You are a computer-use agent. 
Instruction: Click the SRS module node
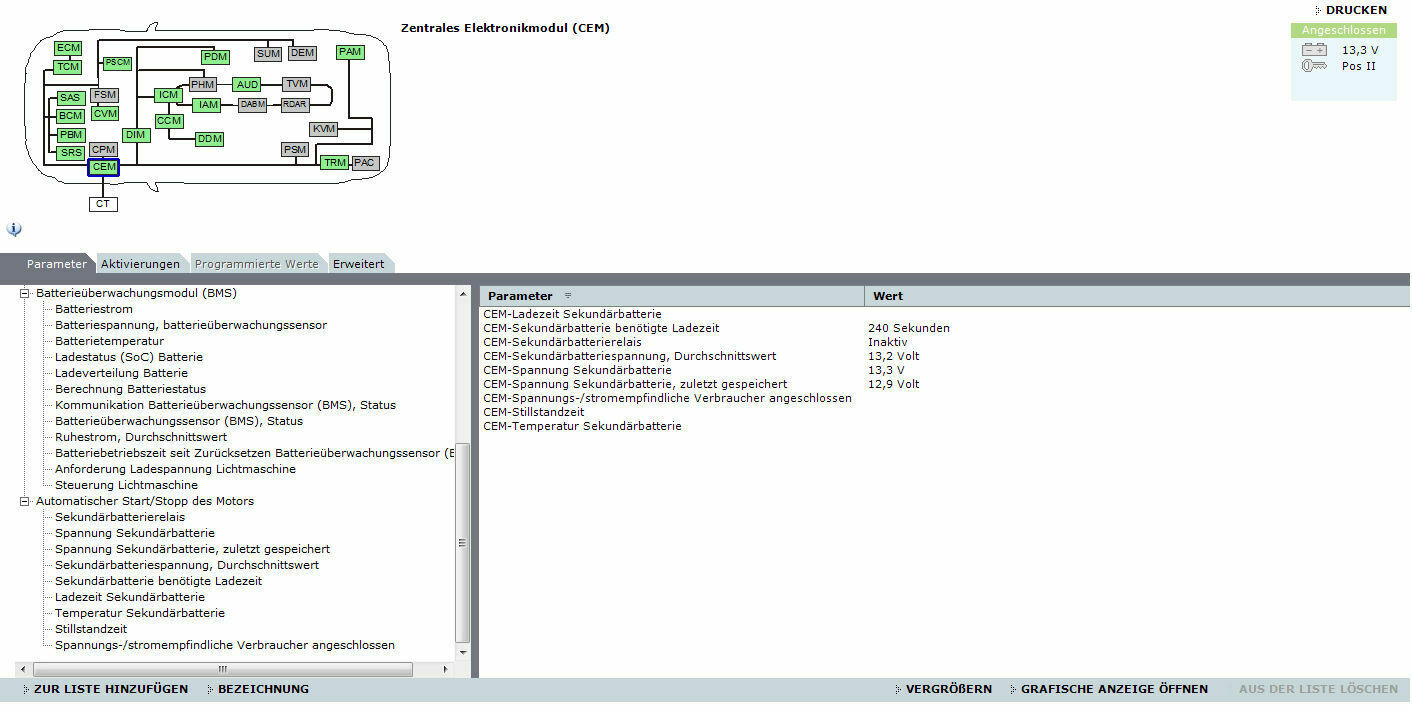coord(70,153)
